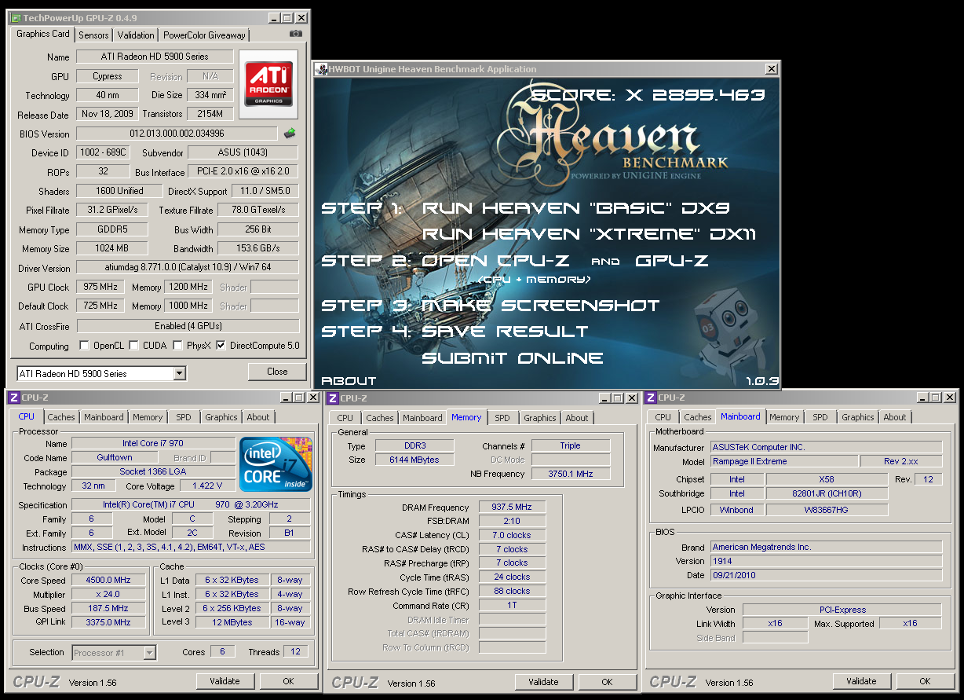Open the ATI Radeon HD 5900 Series dropdown
The height and width of the screenshot is (700, 964).
click(179, 373)
